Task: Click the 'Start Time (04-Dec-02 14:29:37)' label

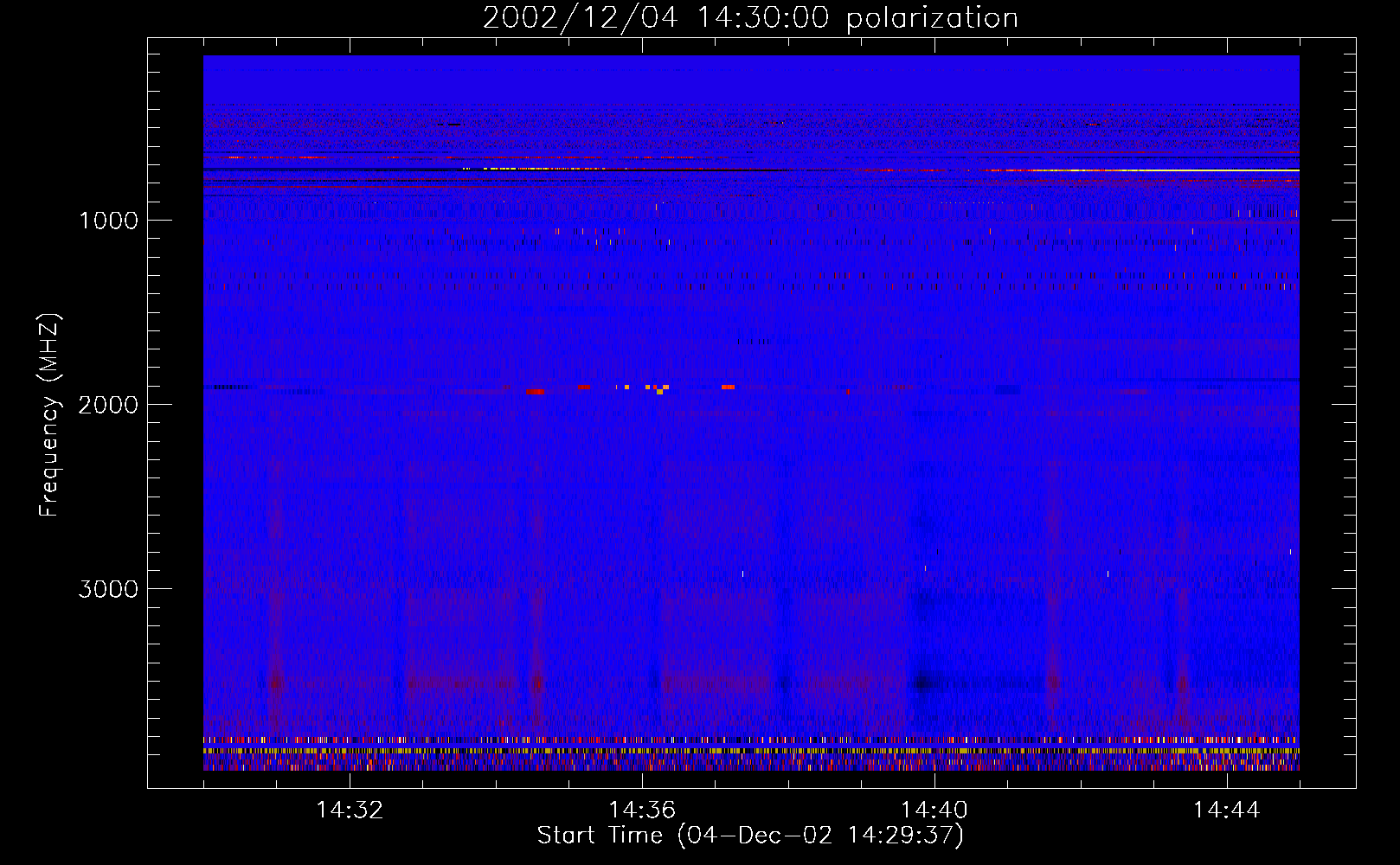Action: (x=750, y=836)
